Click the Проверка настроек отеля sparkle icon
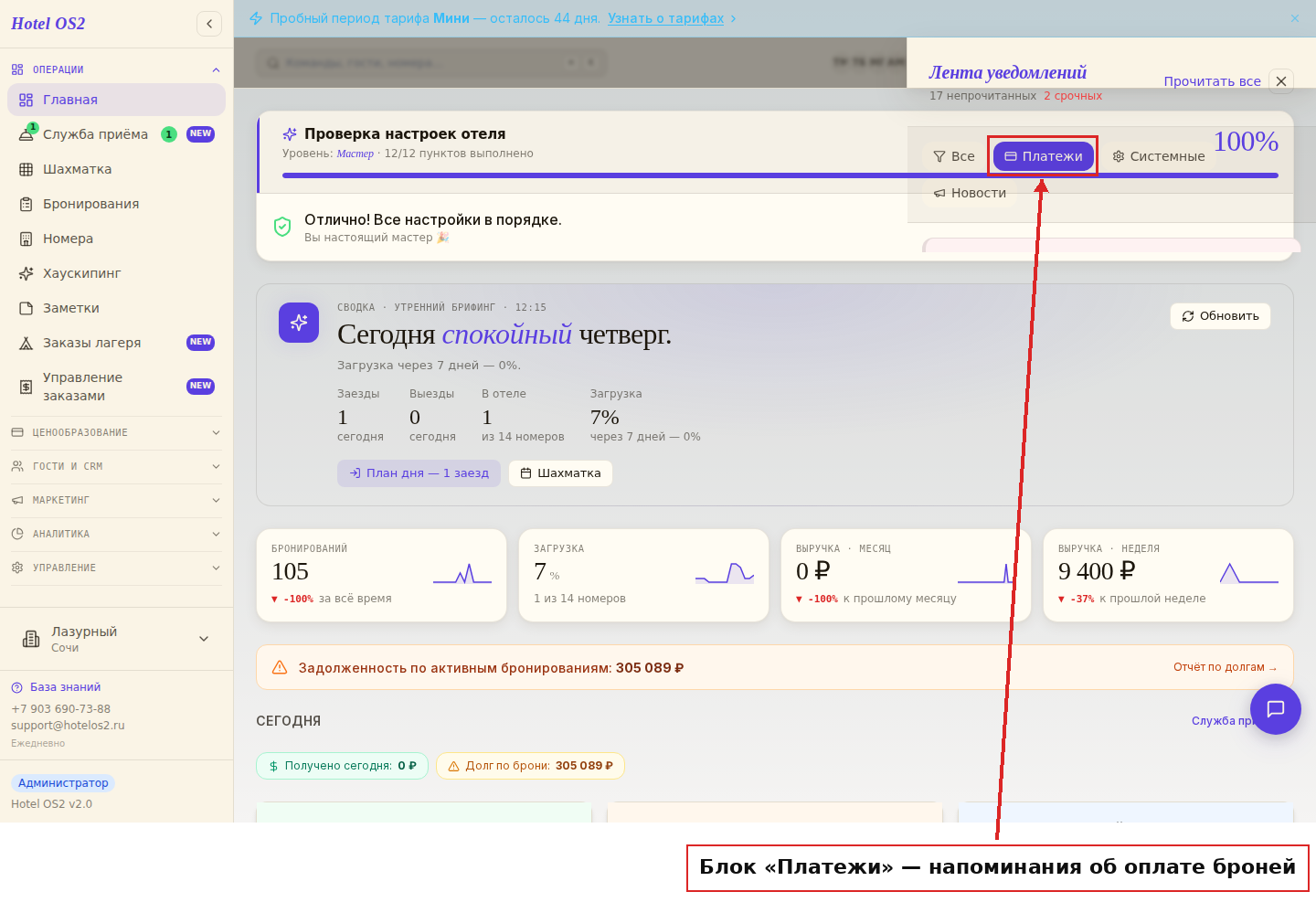The image size is (1316, 913). [290, 134]
